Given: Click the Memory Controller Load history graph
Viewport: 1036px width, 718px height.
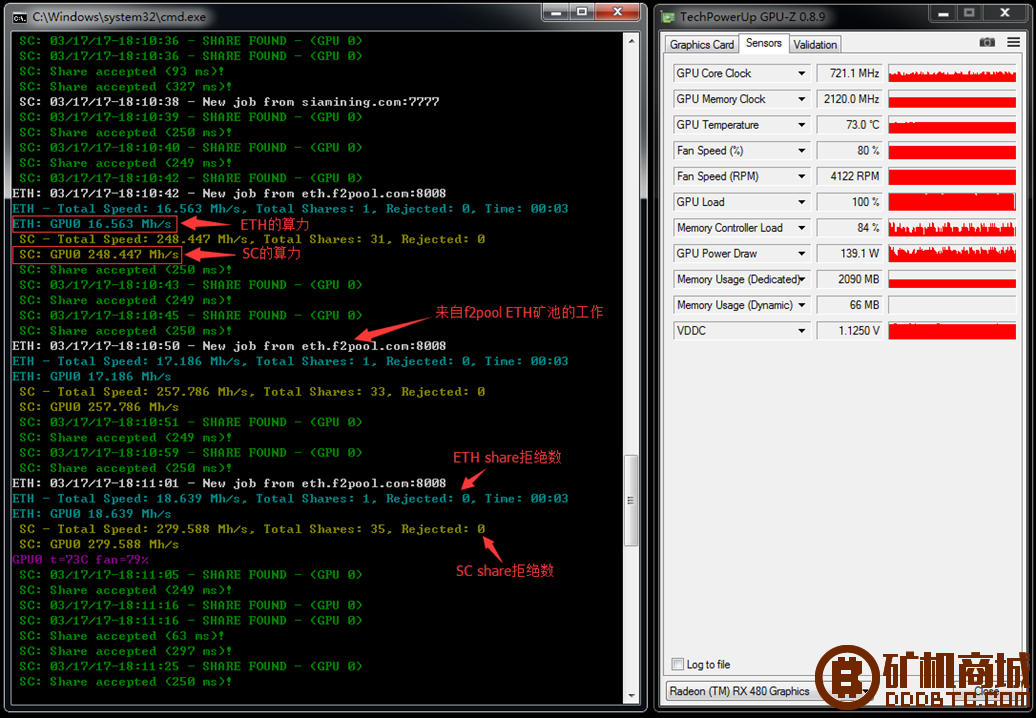Looking at the screenshot, I should click(952, 228).
